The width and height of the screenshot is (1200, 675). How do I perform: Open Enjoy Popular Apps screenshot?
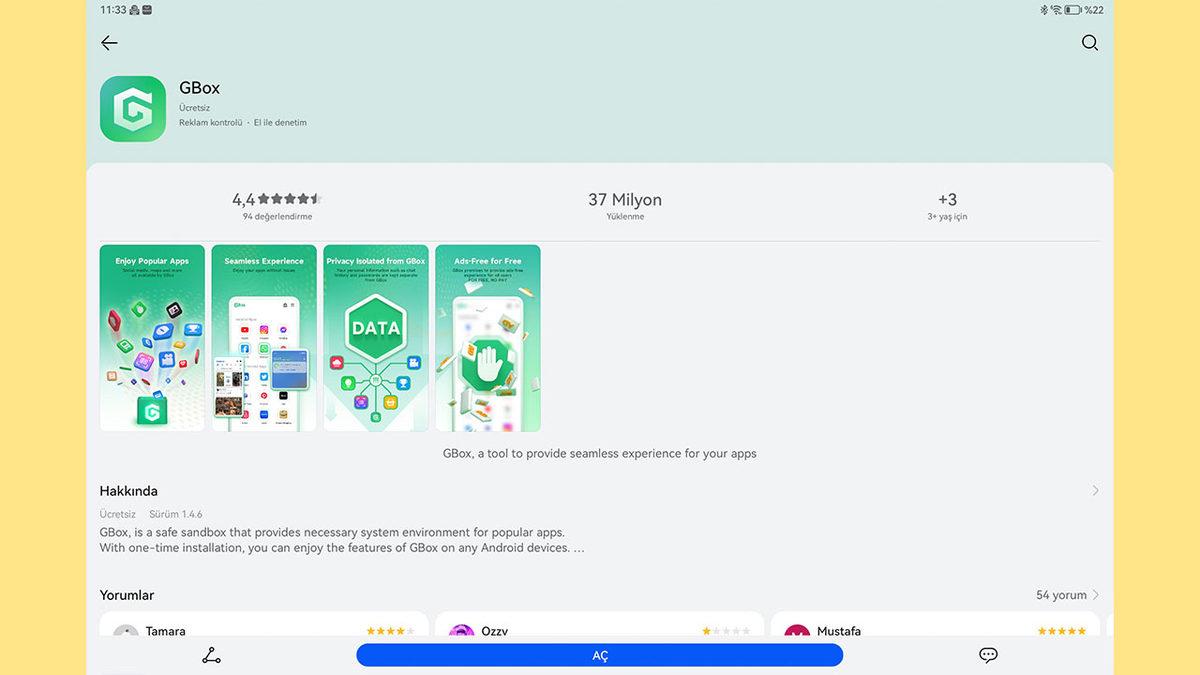pyautogui.click(x=152, y=338)
